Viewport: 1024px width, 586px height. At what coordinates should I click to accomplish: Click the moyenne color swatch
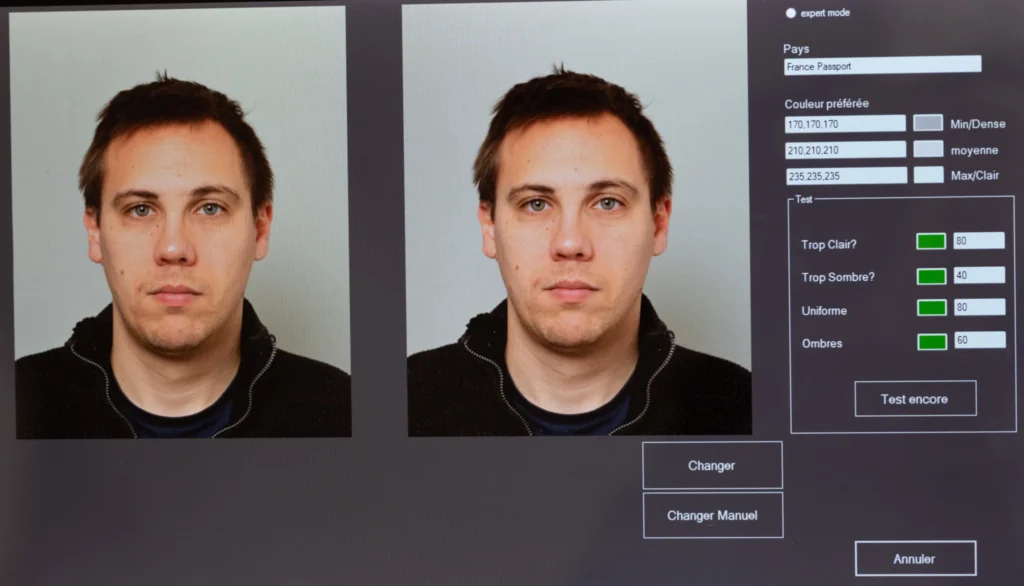928,149
